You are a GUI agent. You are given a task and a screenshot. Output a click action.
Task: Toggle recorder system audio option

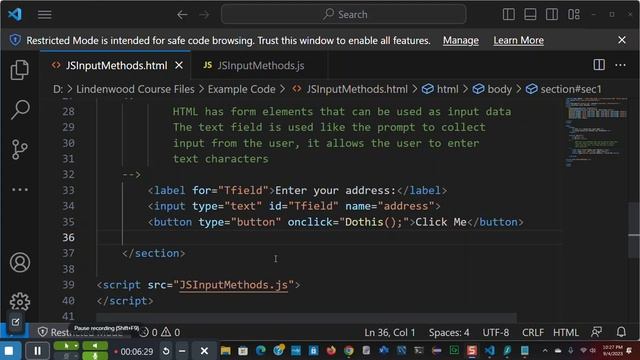[x=95, y=347]
